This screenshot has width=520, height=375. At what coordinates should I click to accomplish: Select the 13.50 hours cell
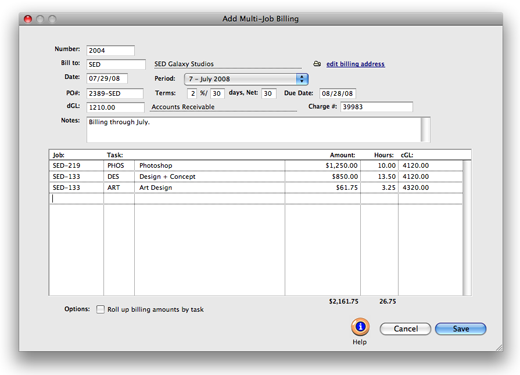[x=379, y=177]
